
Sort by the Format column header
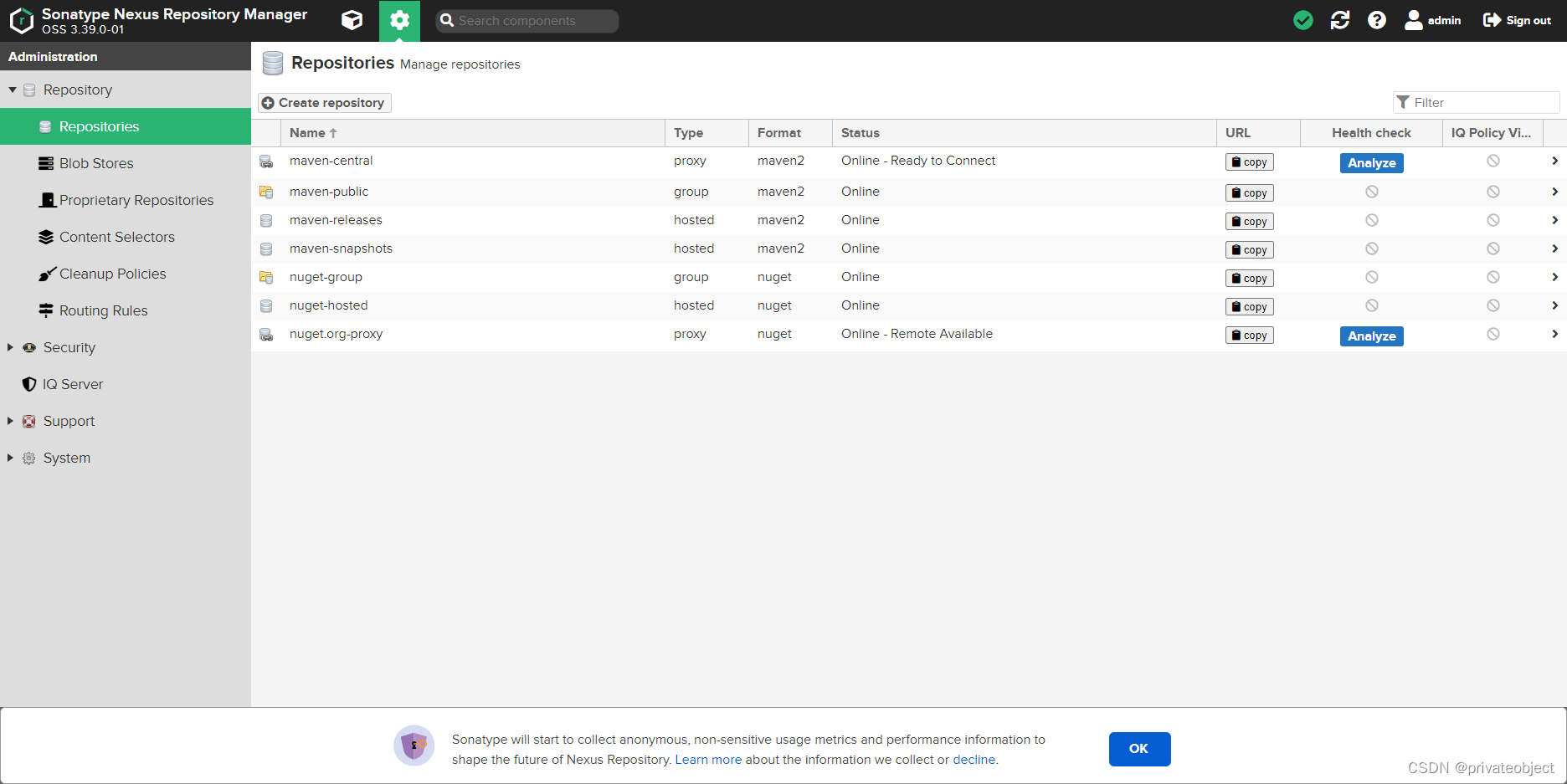point(791,133)
